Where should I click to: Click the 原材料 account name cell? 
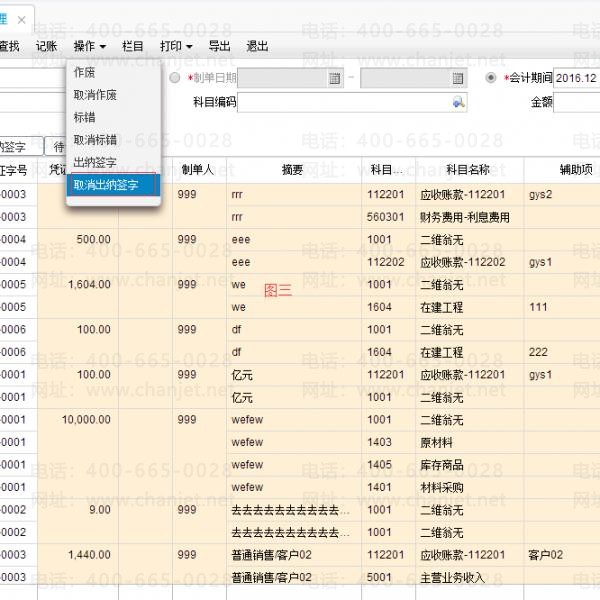(470, 442)
